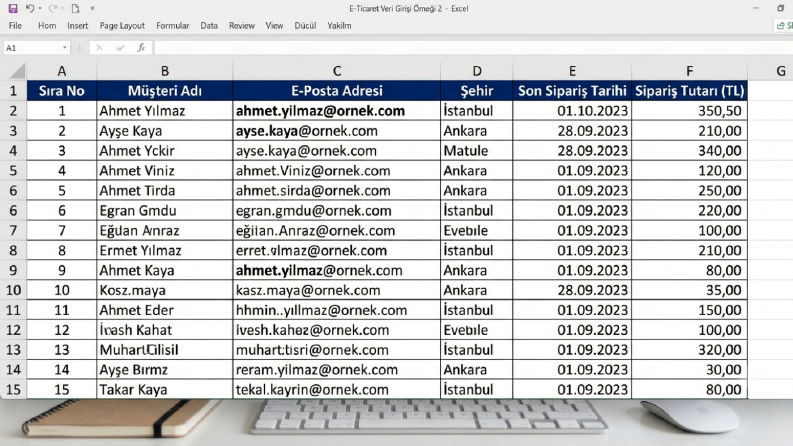Click the formula bar Enter checkmark icon
Viewport: 793px width, 446px height.
click(x=120, y=48)
